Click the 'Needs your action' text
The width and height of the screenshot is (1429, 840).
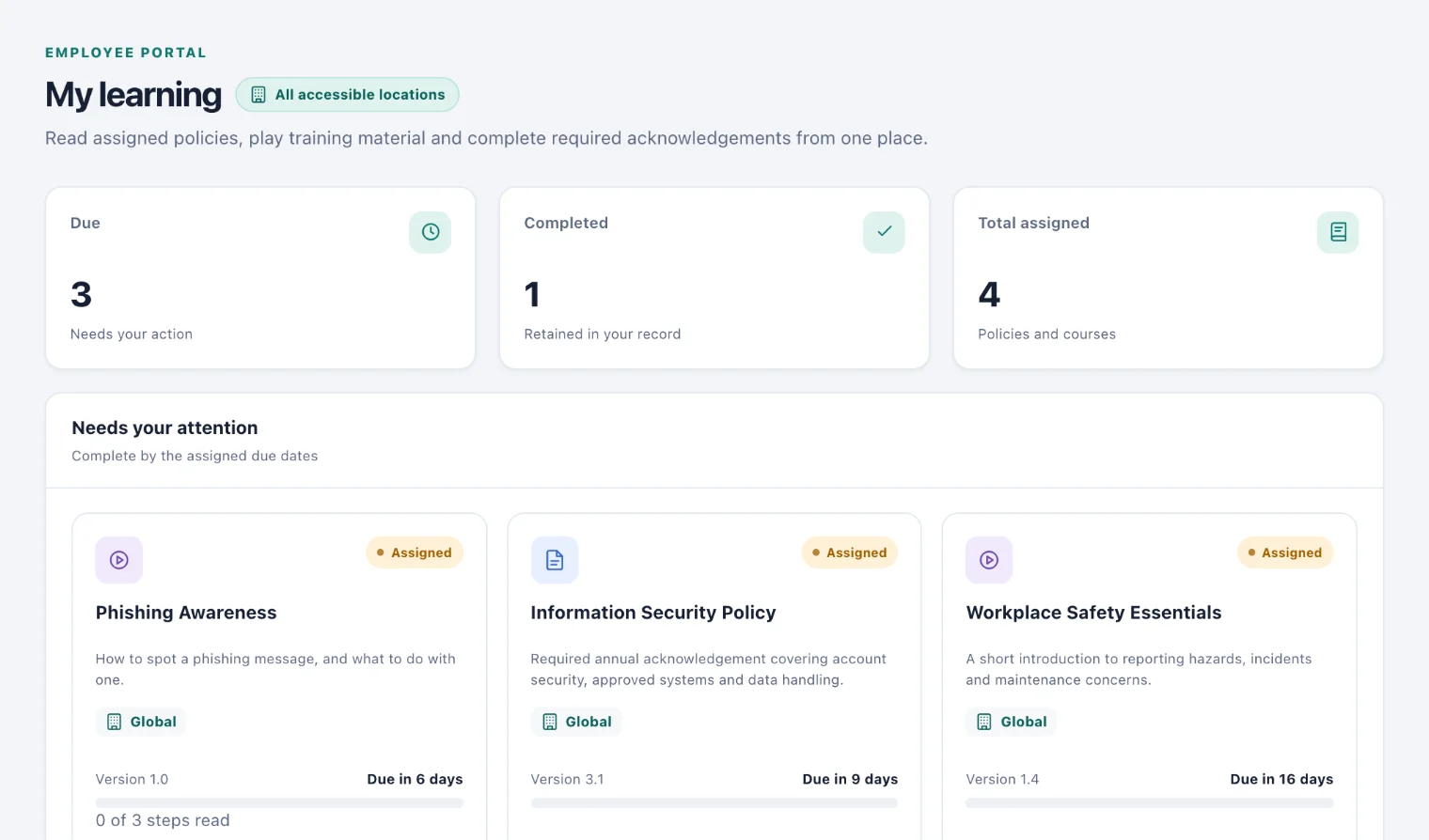(x=132, y=334)
